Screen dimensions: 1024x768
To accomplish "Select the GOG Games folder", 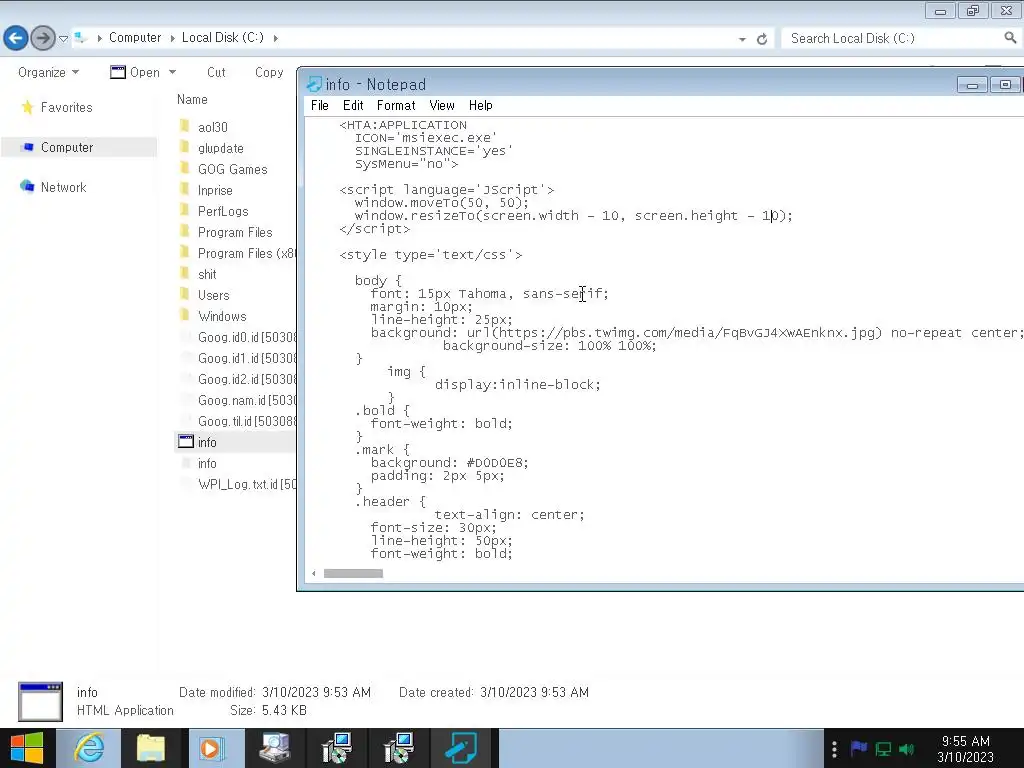I will 232,169.
